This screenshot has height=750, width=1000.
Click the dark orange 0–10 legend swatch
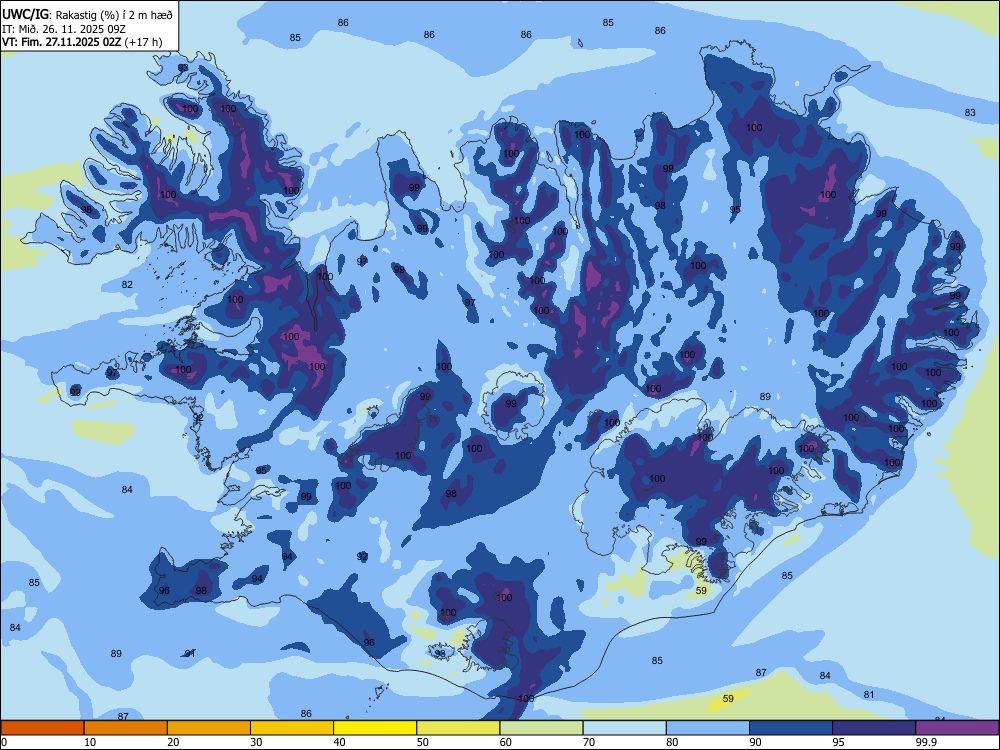tap(42, 728)
